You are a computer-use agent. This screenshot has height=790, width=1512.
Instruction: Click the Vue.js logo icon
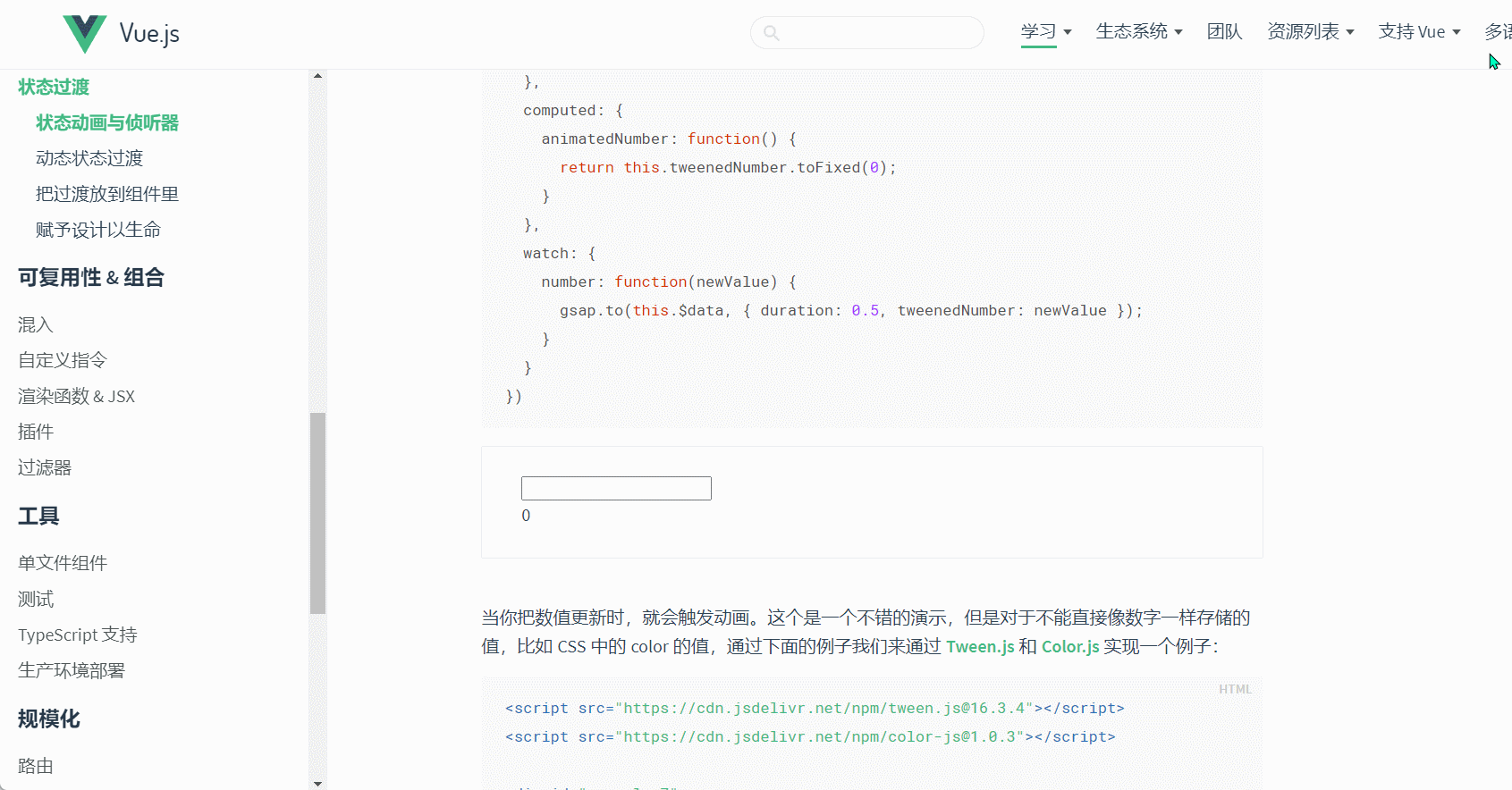[x=85, y=34]
